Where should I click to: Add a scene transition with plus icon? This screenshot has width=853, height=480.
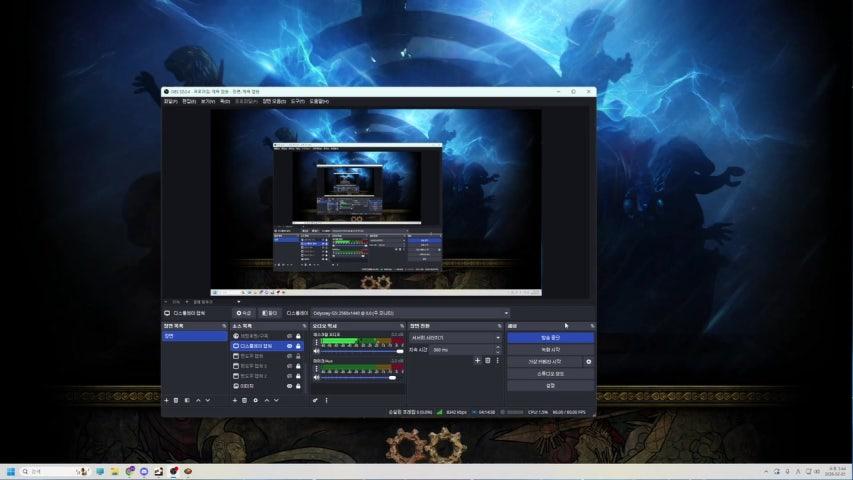477,360
